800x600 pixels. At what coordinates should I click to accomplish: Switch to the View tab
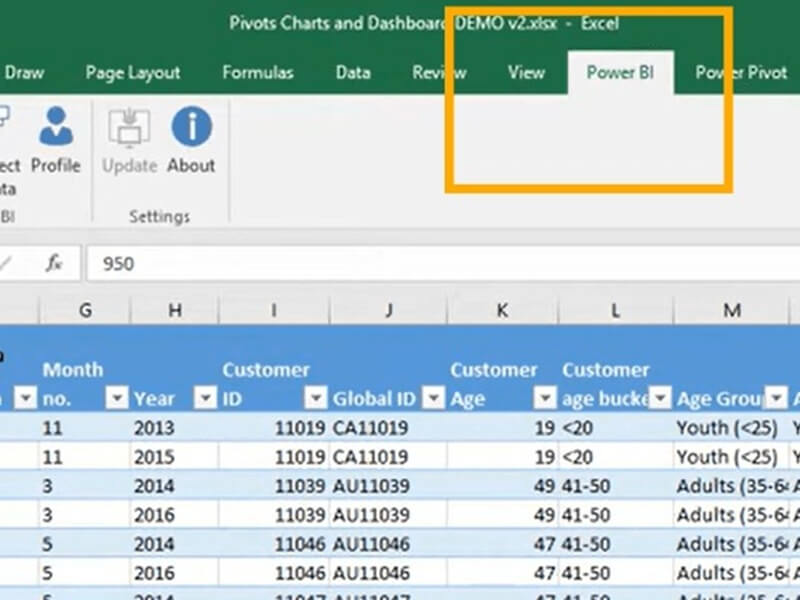(526, 72)
